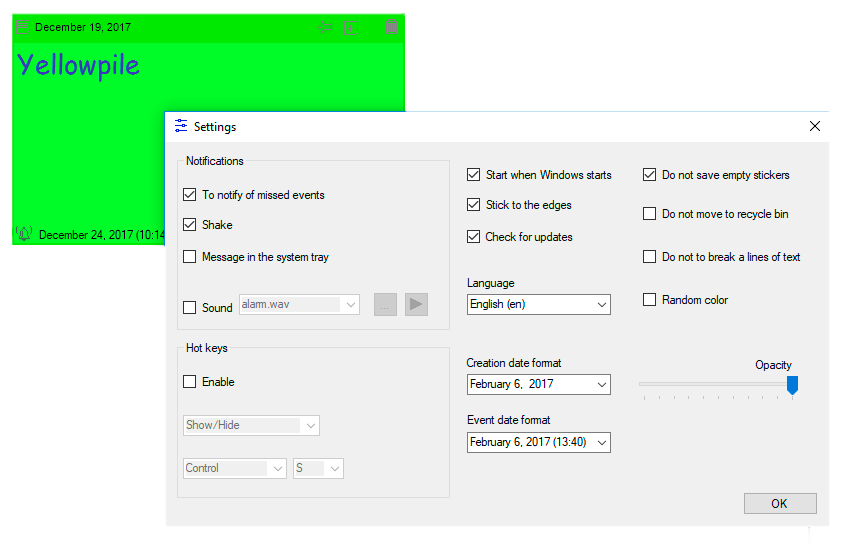Click the December 19, 2017 sticker date
This screenshot has width=859, height=548.
coord(83,27)
